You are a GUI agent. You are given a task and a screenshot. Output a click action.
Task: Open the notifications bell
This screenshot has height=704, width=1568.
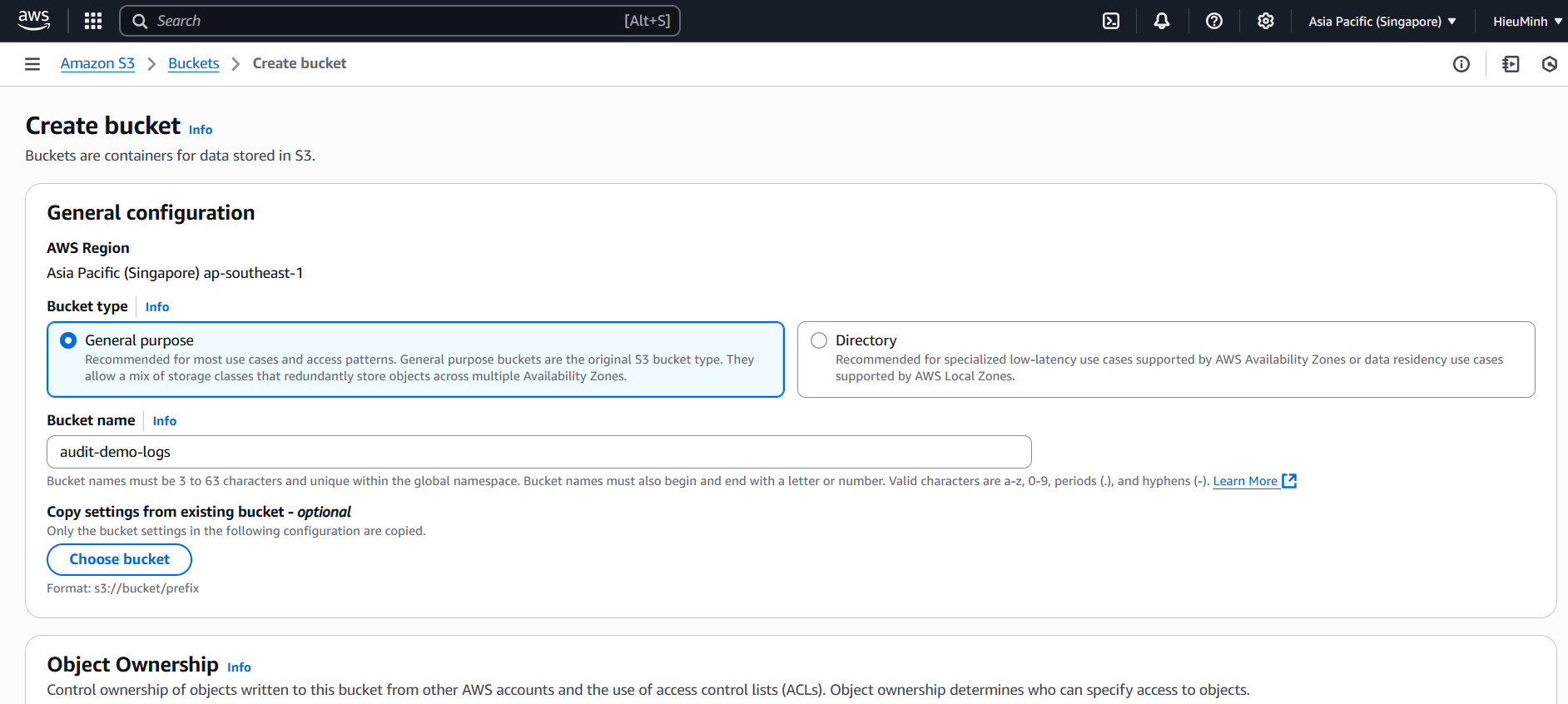pos(1162,21)
